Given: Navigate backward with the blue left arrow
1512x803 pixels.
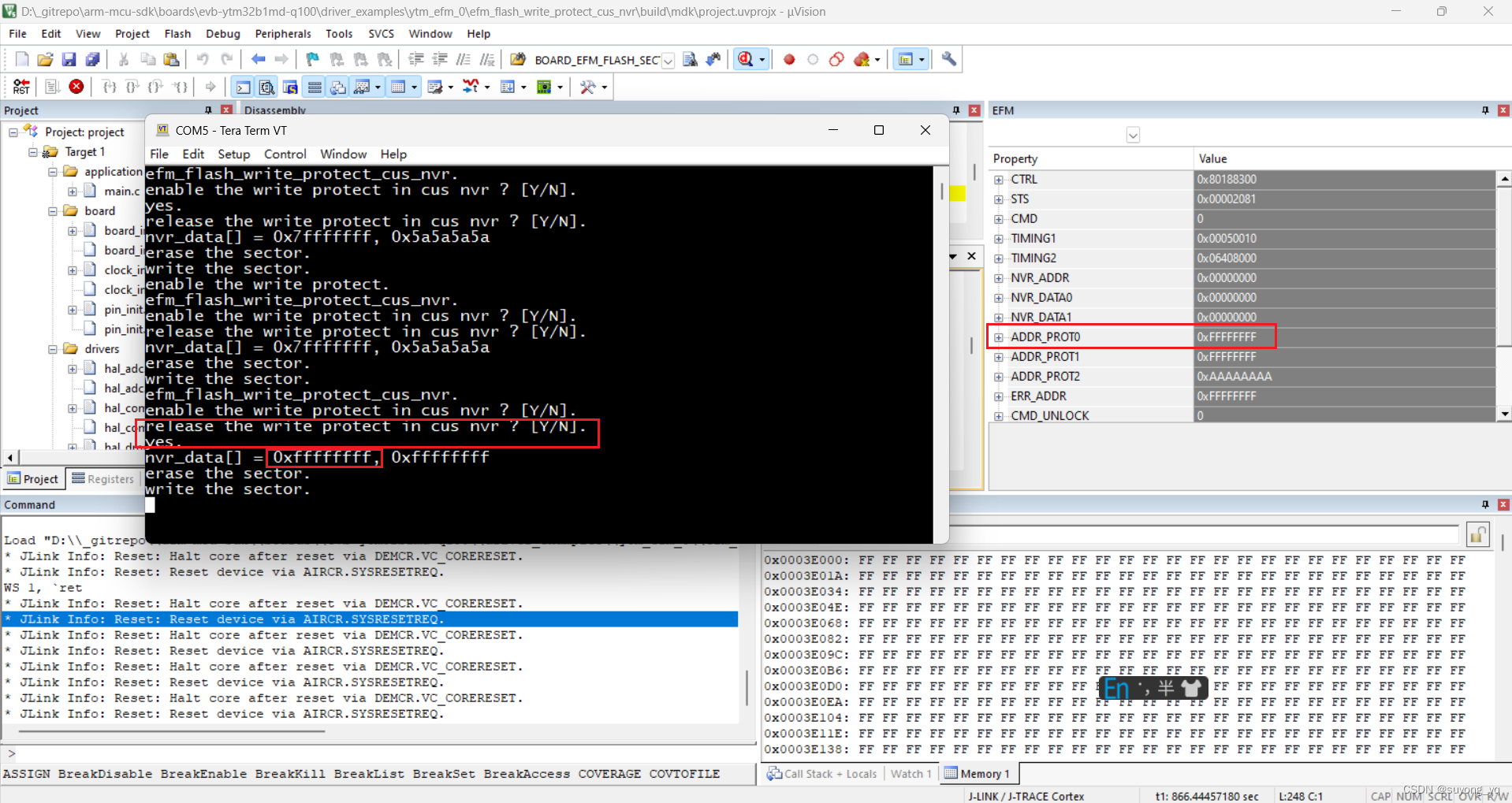Looking at the screenshot, I should point(258,59).
